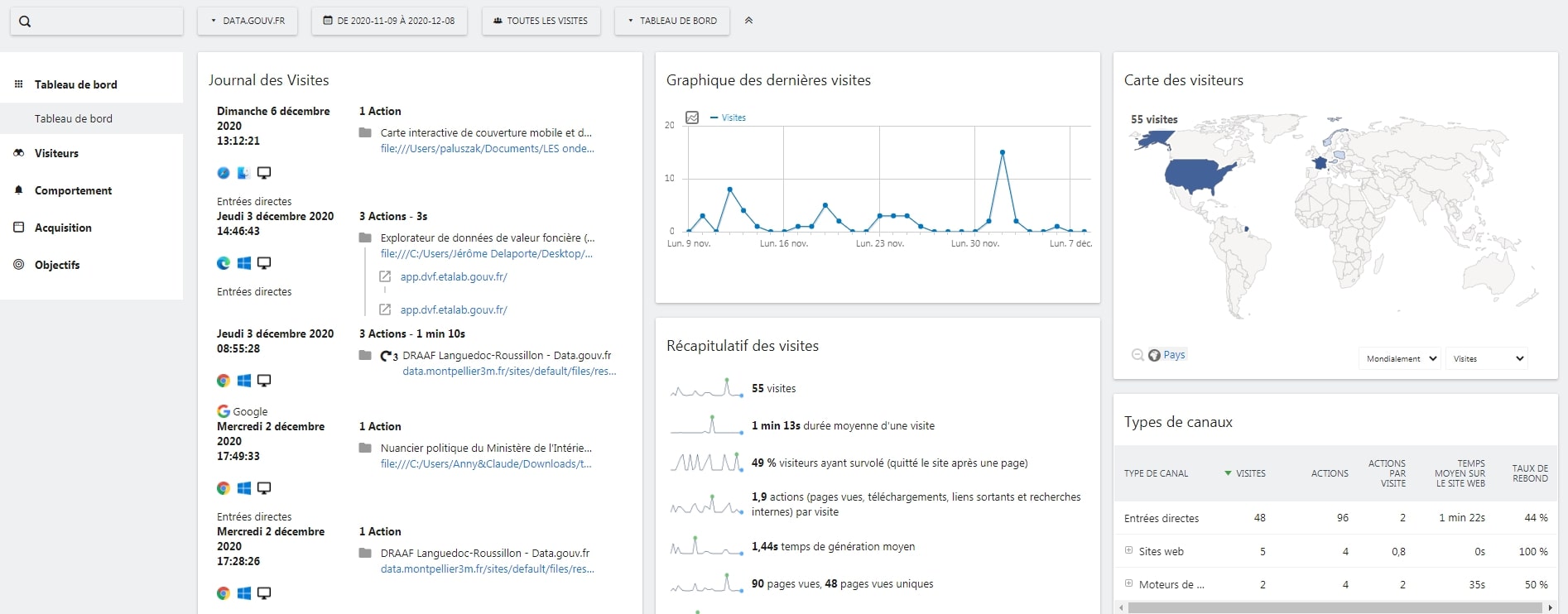Viewport: 1568px width, 614px height.
Task: Click the folder icon beside Nuancier politique du Ministère
Action: (365, 448)
